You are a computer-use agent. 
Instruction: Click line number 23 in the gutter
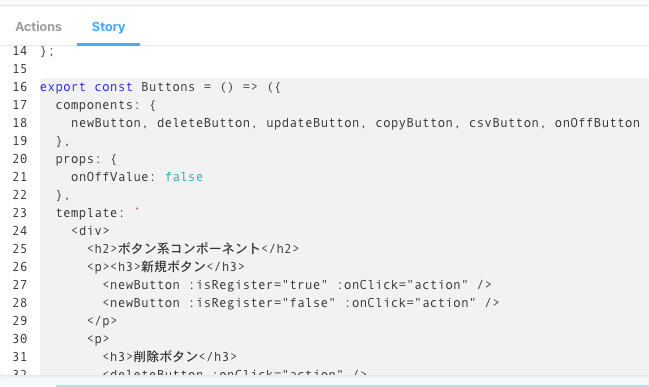tap(20, 213)
